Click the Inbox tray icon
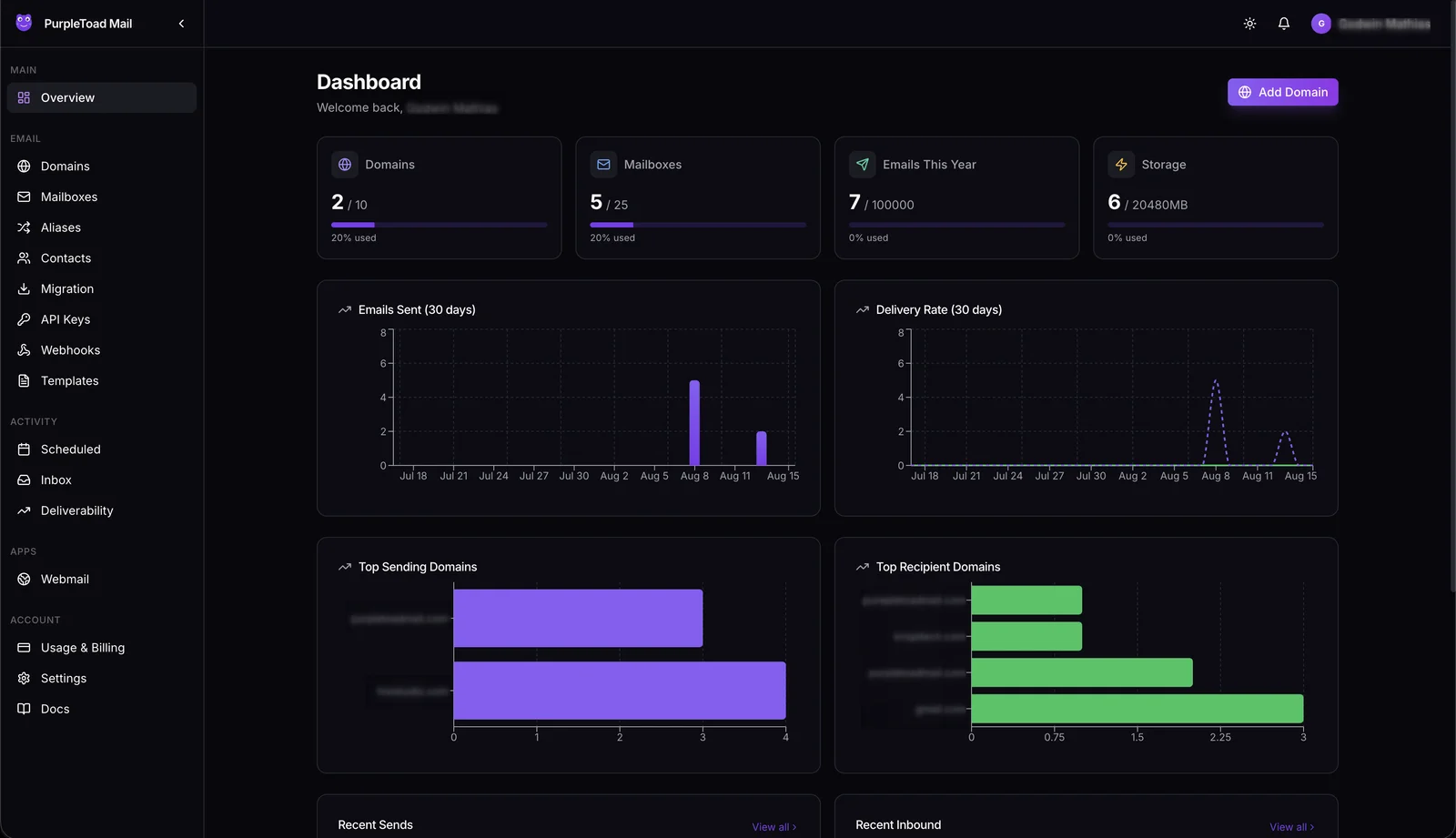 pyautogui.click(x=24, y=480)
